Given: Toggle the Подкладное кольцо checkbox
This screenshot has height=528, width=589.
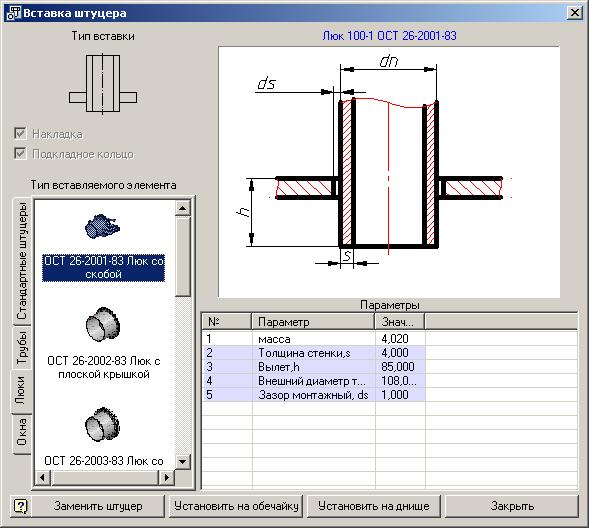Looking at the screenshot, I should pyautogui.click(x=20, y=153).
